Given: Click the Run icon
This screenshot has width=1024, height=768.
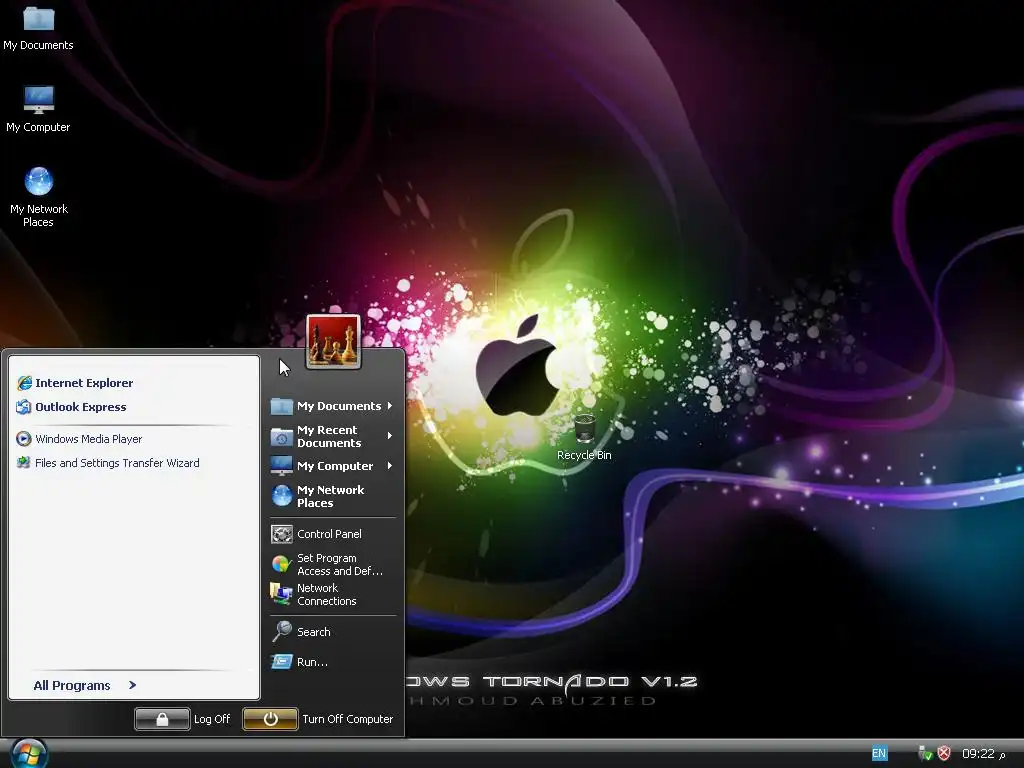Looking at the screenshot, I should tap(281, 662).
